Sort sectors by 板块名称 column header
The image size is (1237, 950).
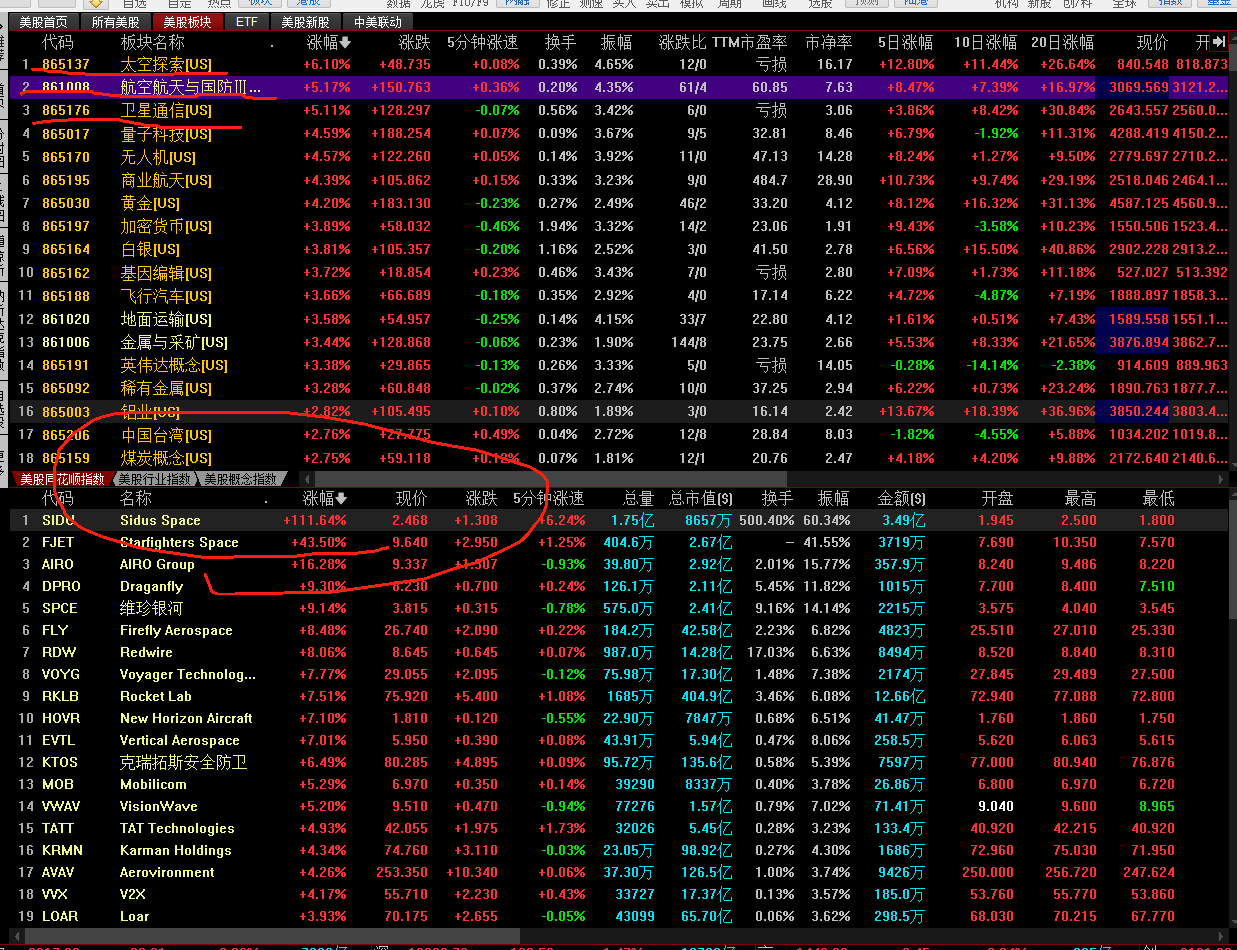pos(153,43)
